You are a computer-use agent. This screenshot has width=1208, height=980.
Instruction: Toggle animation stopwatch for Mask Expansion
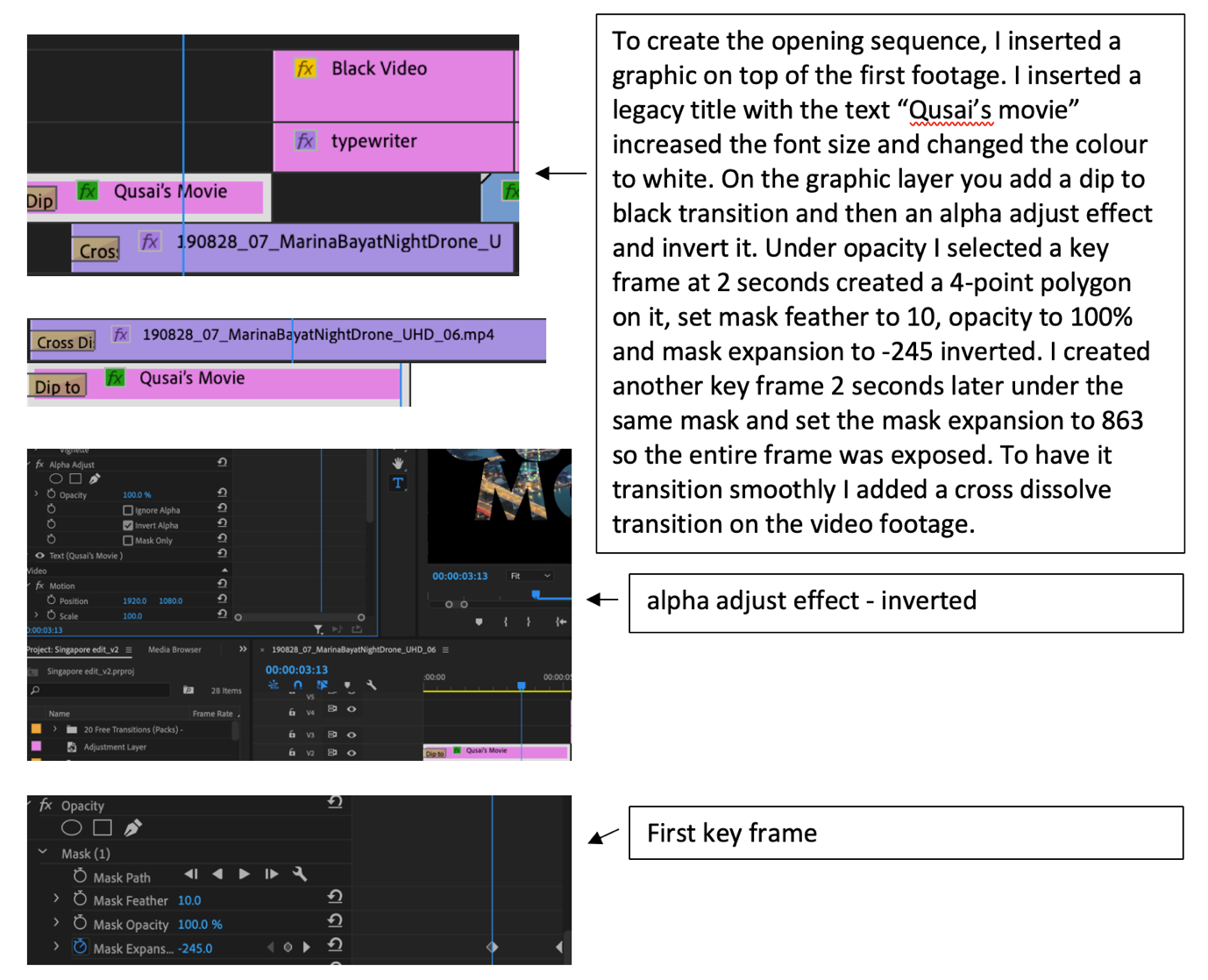point(80,947)
